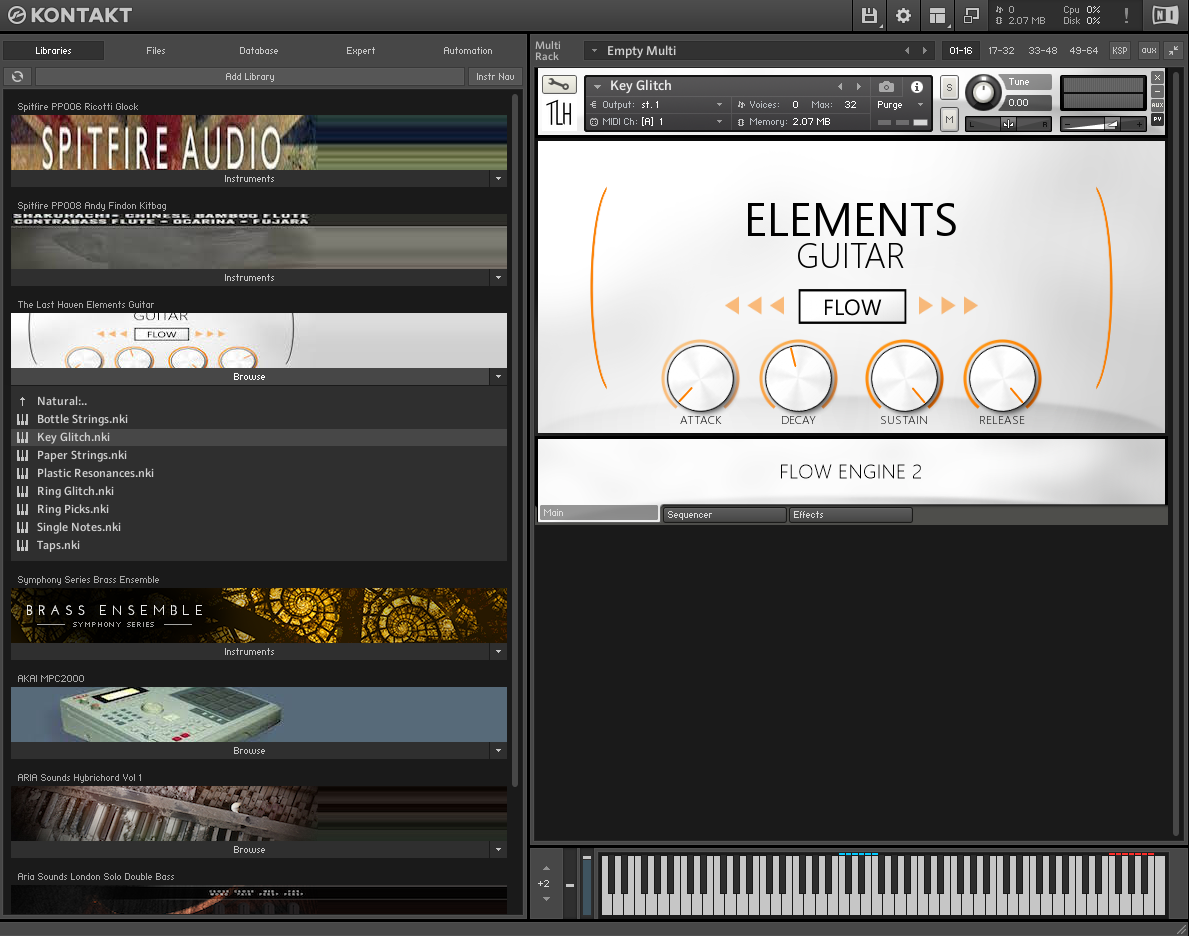Click the previous multi arrow
This screenshot has width=1189, height=936.
point(907,51)
